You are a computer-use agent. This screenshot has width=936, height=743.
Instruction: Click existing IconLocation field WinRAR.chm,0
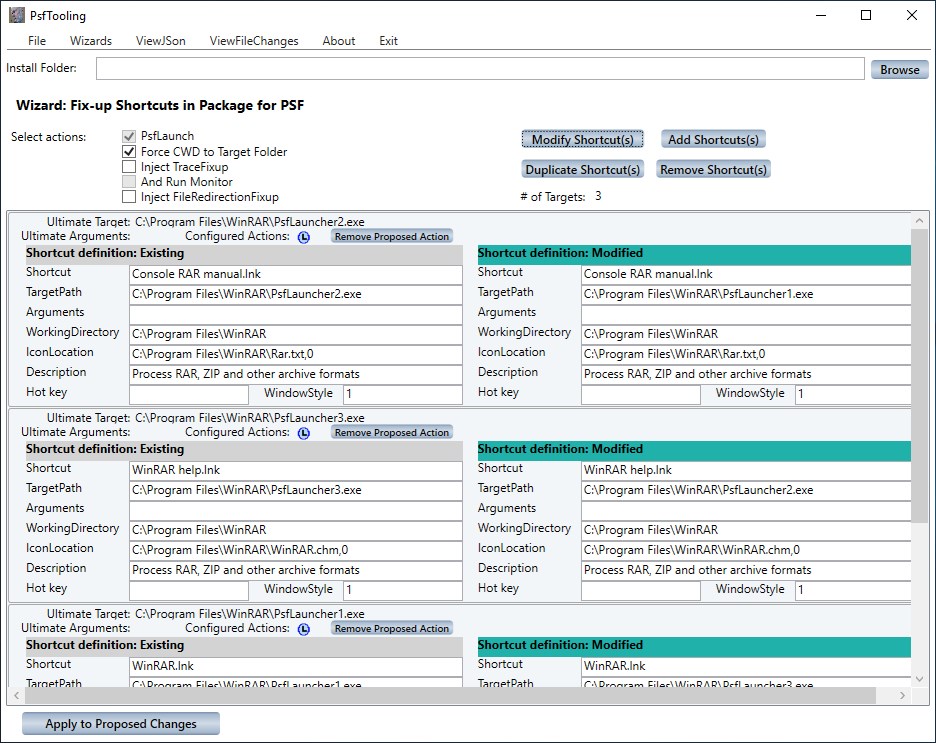(x=295, y=550)
